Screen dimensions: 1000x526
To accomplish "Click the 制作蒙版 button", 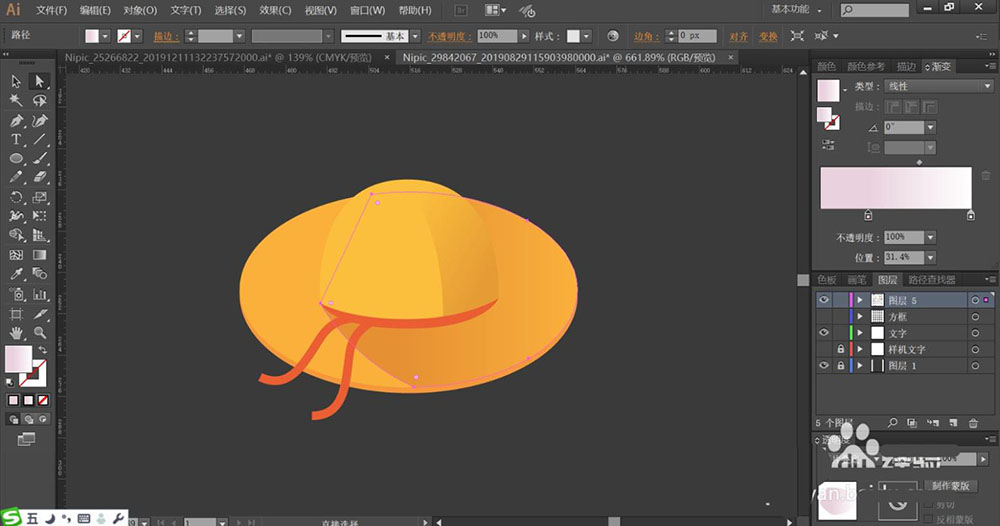I will tap(949, 485).
